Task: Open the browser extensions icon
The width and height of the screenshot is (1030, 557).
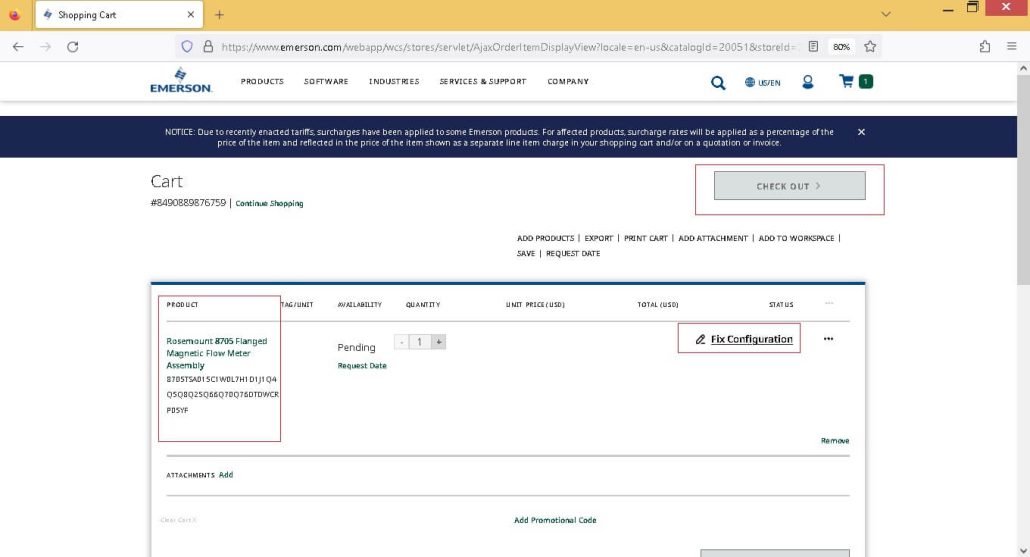Action: [985, 47]
